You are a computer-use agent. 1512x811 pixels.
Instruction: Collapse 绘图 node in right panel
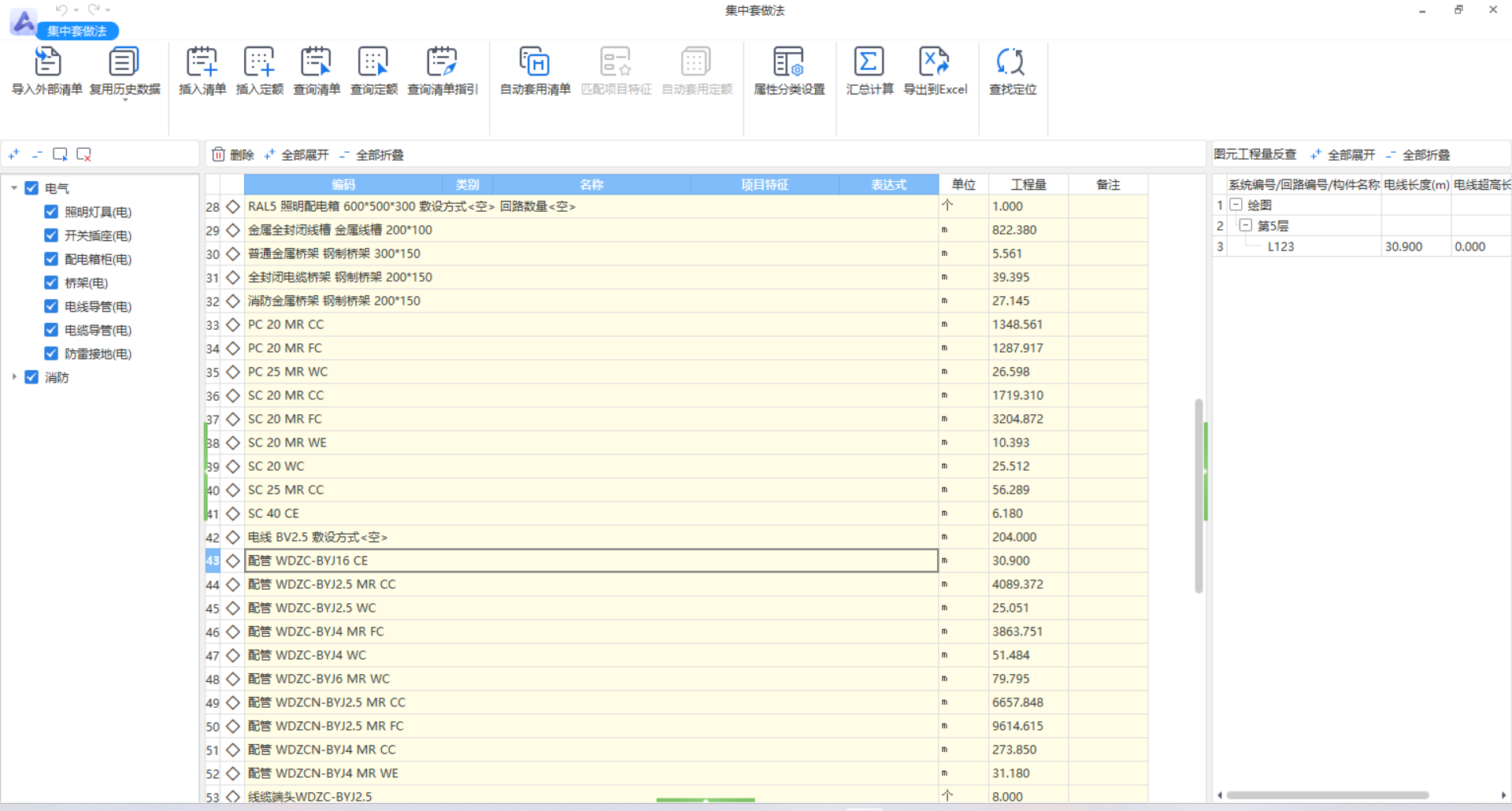[x=1236, y=205]
